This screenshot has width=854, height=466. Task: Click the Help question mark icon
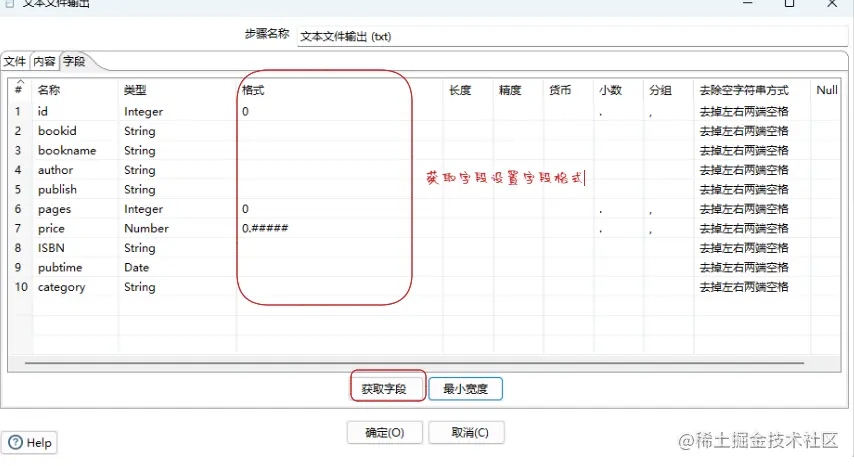click(16, 443)
